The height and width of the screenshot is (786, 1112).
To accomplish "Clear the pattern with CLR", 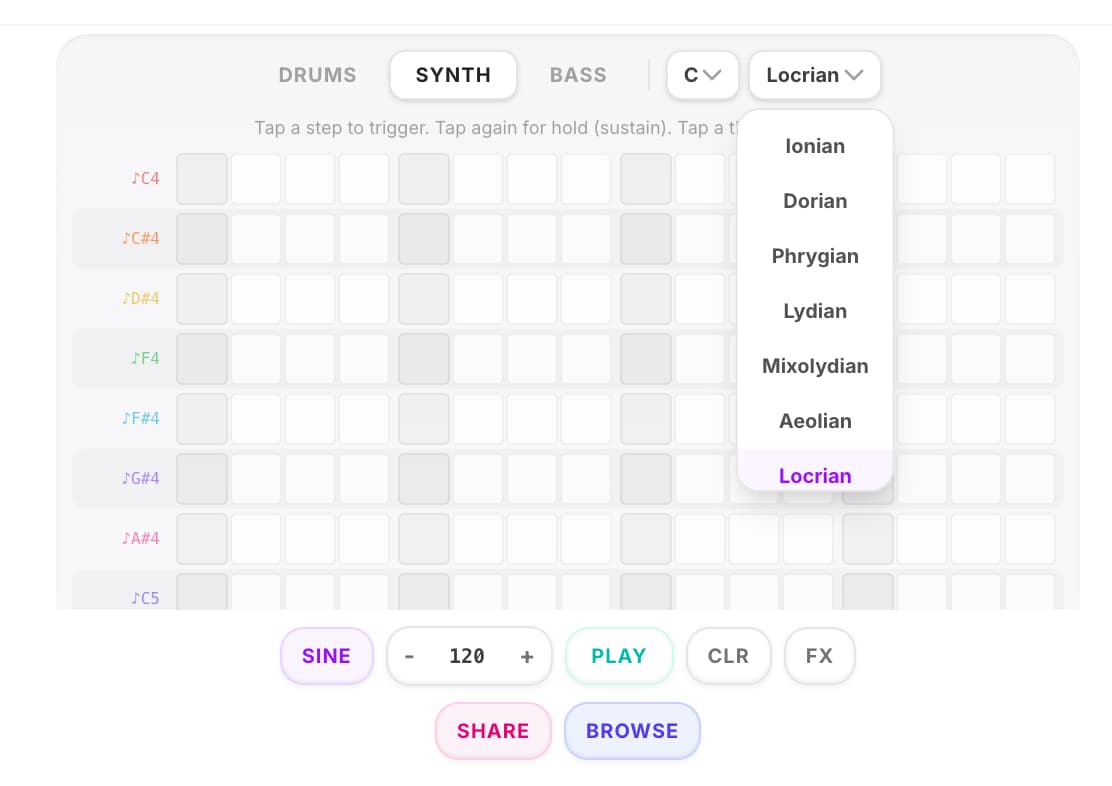I will 728,656.
